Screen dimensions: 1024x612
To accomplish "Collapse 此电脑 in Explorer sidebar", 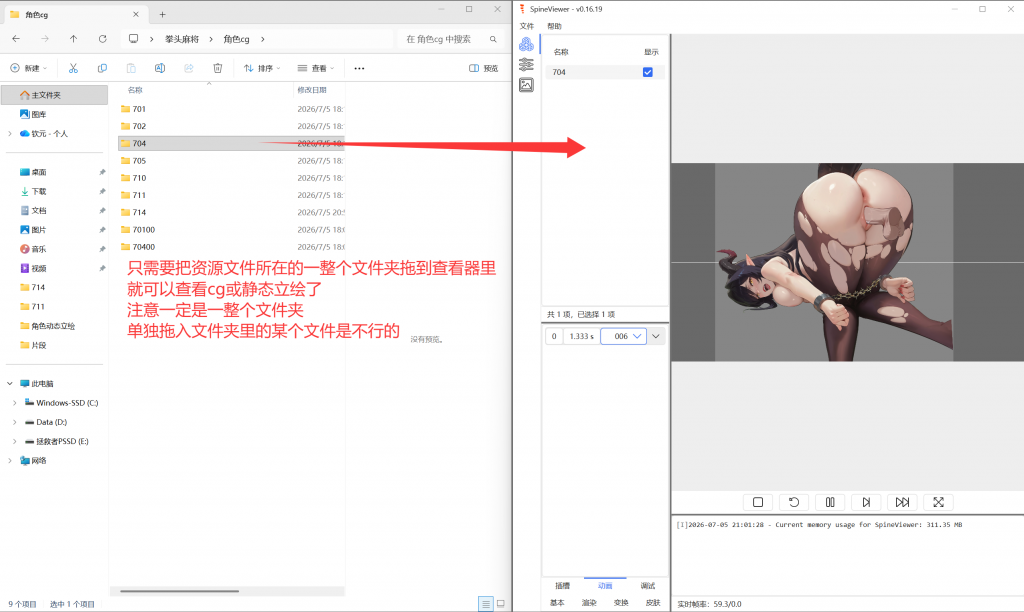I will (10, 383).
